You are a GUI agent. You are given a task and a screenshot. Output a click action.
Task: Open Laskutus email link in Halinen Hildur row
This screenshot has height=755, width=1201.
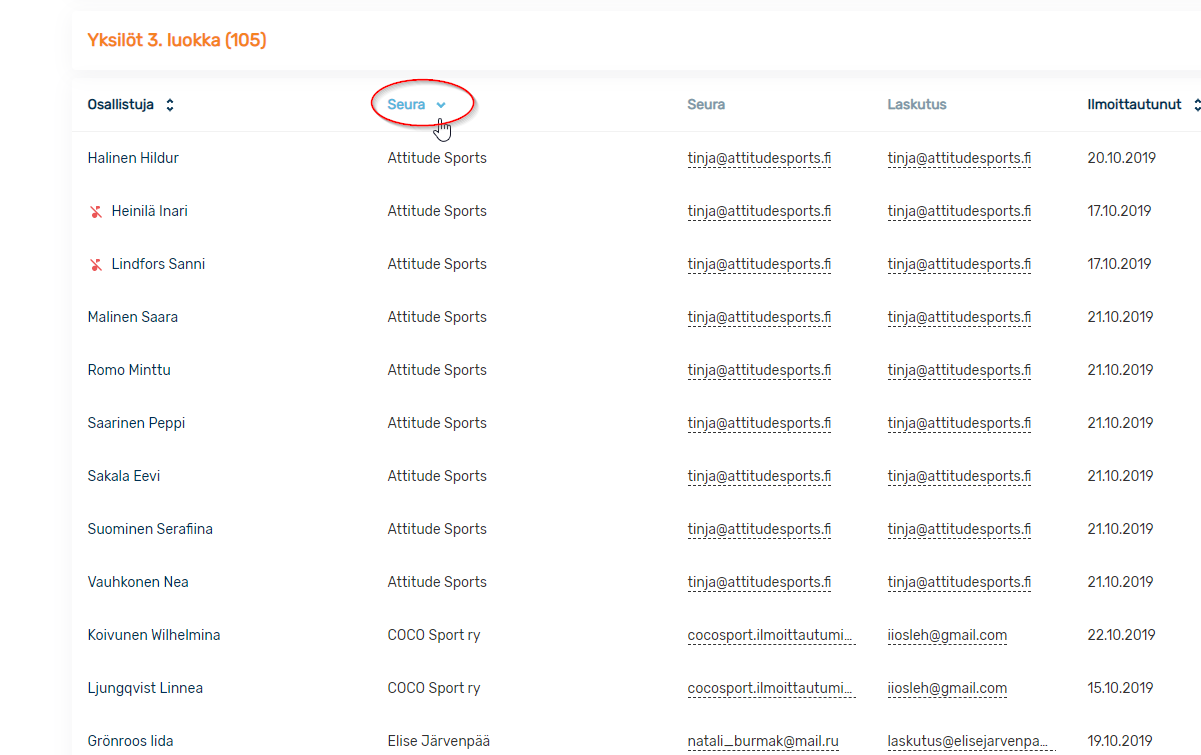[x=959, y=158]
